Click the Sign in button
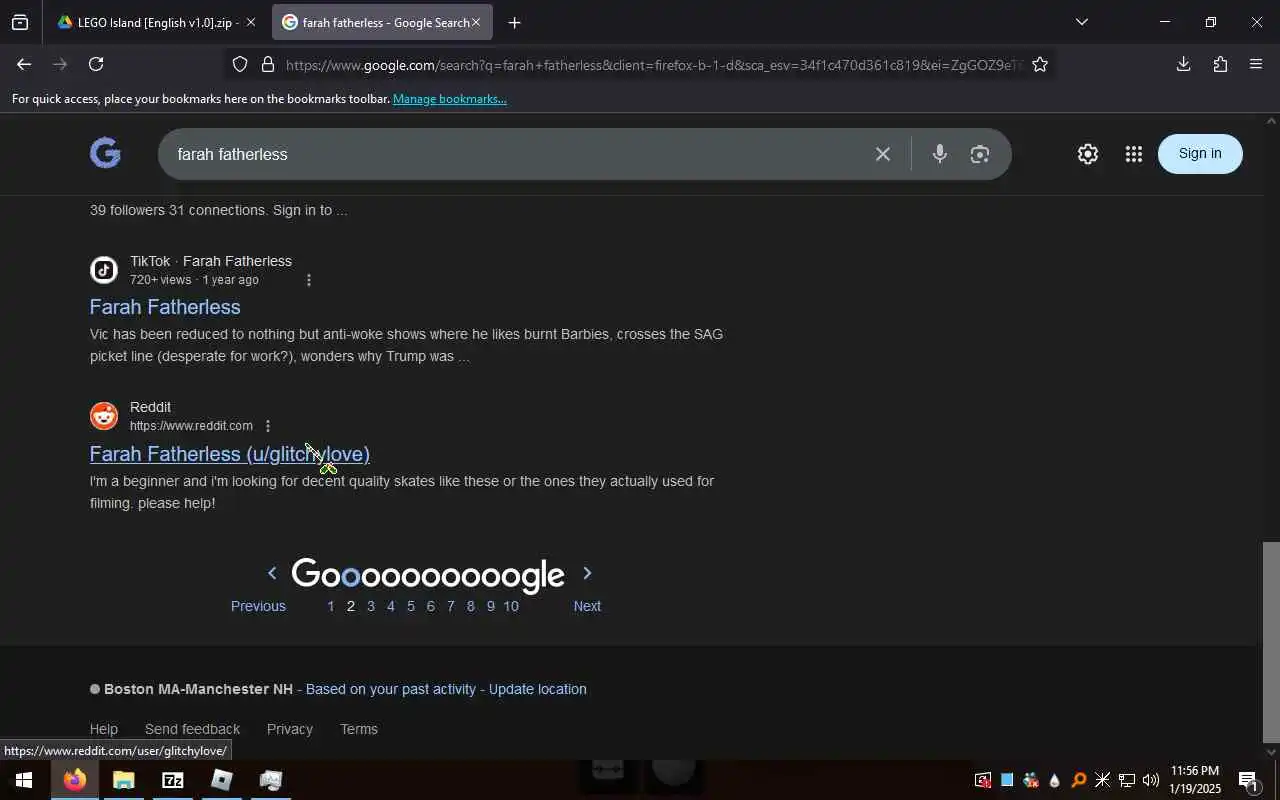Viewport: 1280px width, 800px height. pos(1200,153)
